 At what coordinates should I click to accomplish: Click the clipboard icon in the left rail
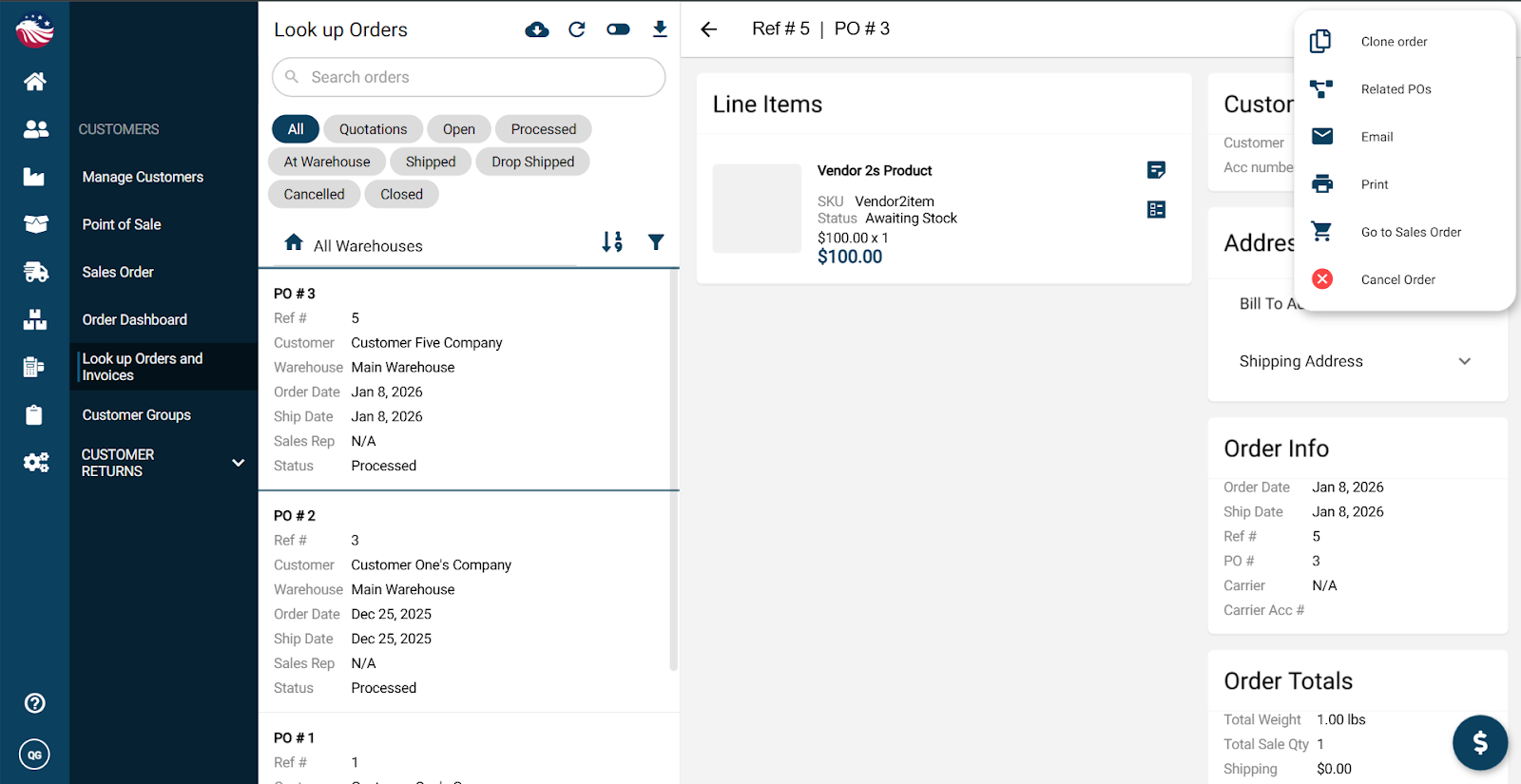[x=34, y=415]
